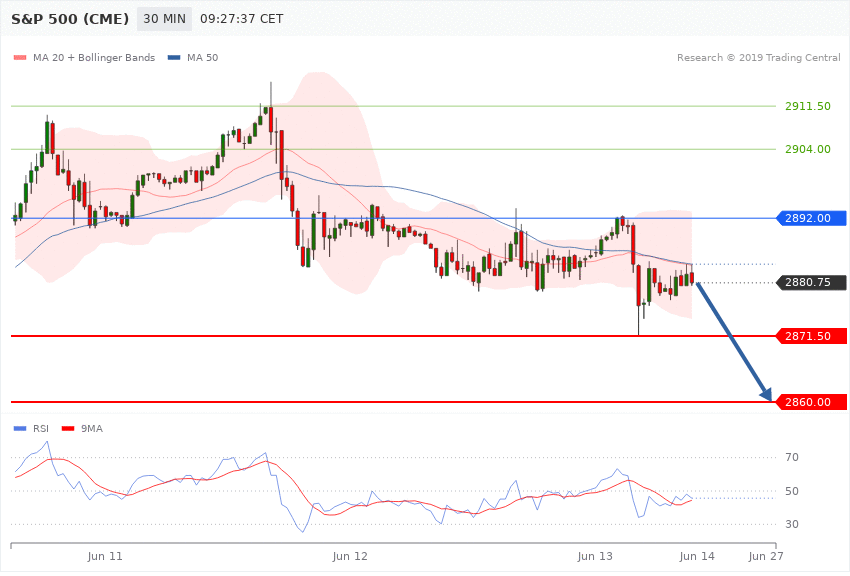Viewport: 850px width, 576px height.
Task: Click the 2911.50 resistance price label
Action: [808, 106]
